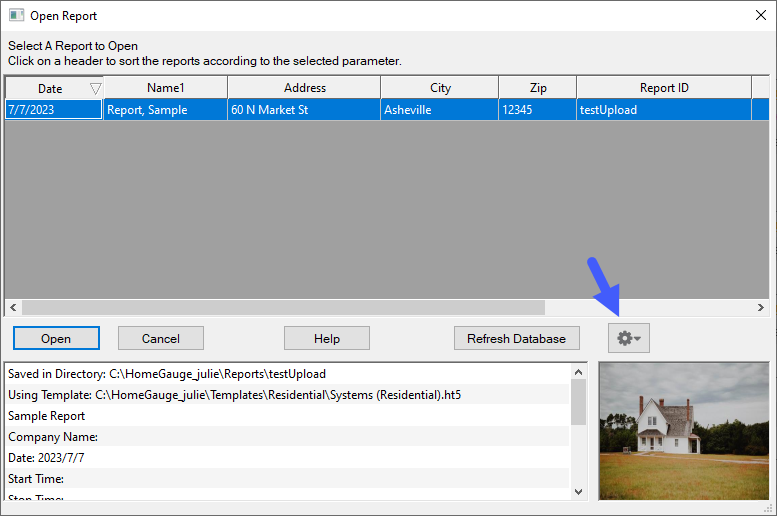This screenshot has height=516, width=777.
Task: Click the 'Saved in Directory' line
Action: (287, 374)
